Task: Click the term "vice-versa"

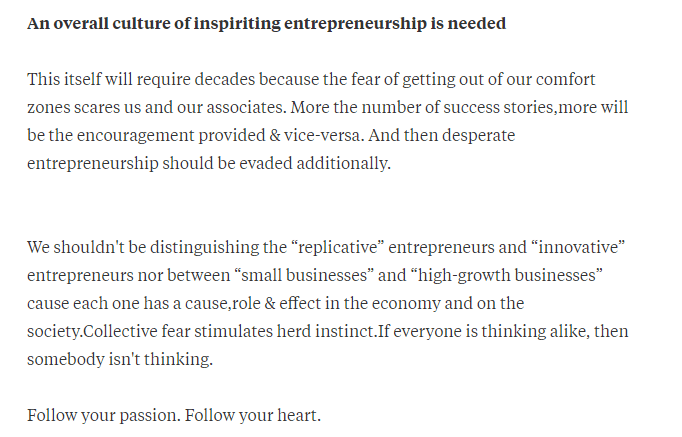Action: pyautogui.click(x=293, y=135)
